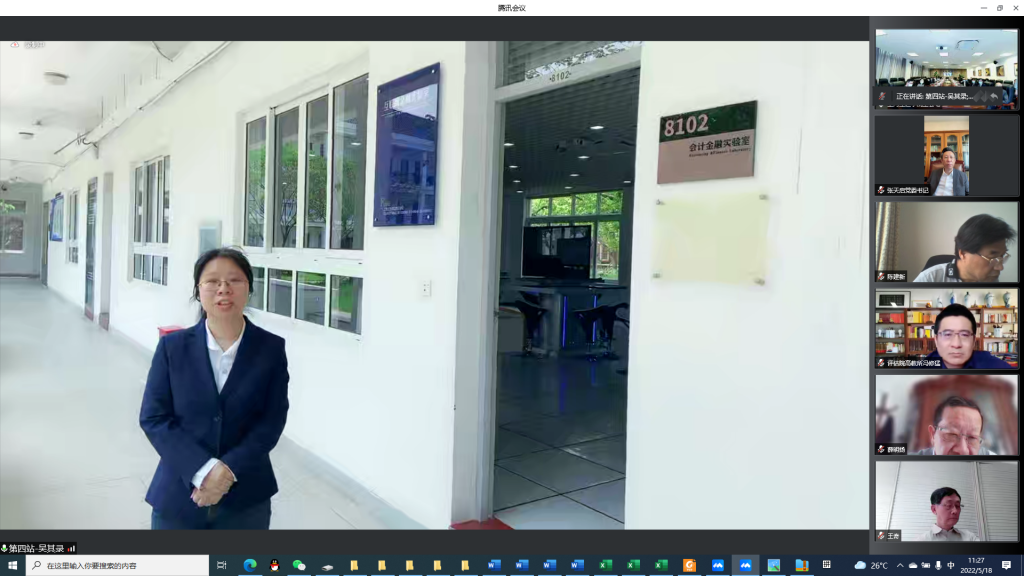The height and width of the screenshot is (576, 1024).
Task: Open the WeChat taskbar icon
Action: coord(298,566)
